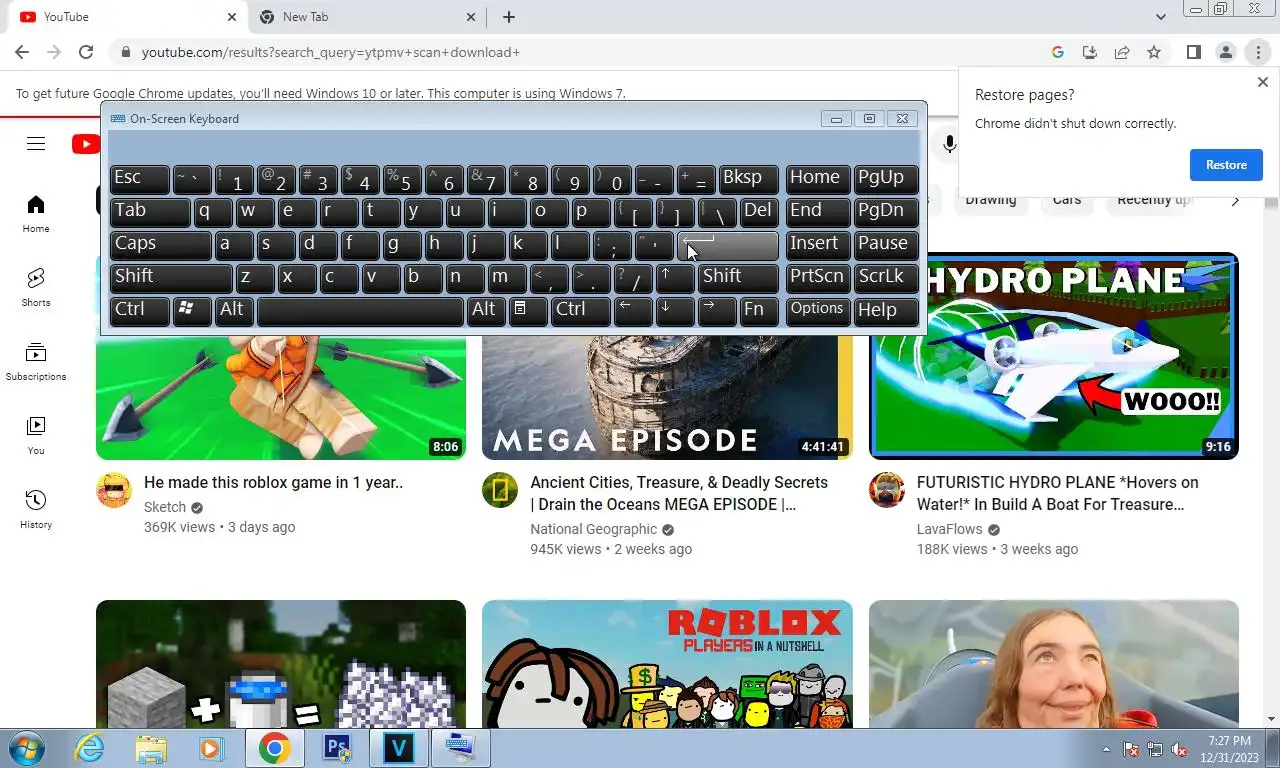Click Help key on On-Screen Keyboard
The image size is (1280, 768).
point(886,311)
